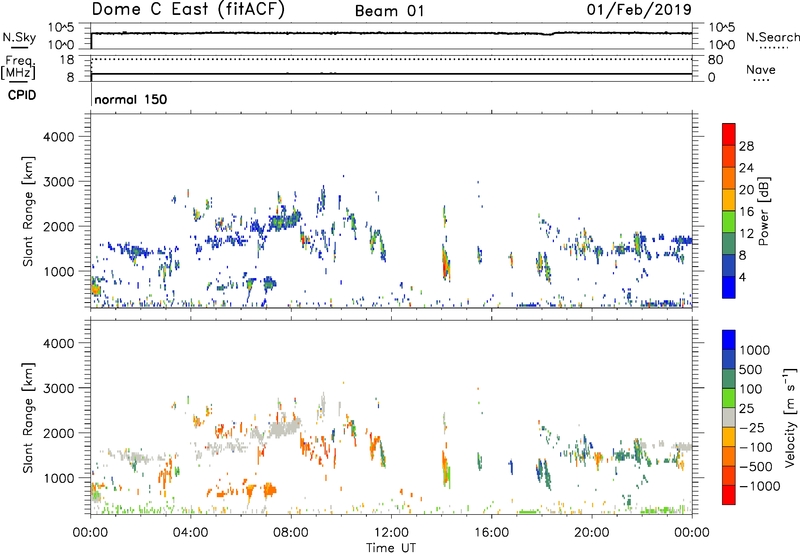Click the "18" frequency axis label
Image resolution: width=800 pixels, height=554 pixels.
point(67,60)
